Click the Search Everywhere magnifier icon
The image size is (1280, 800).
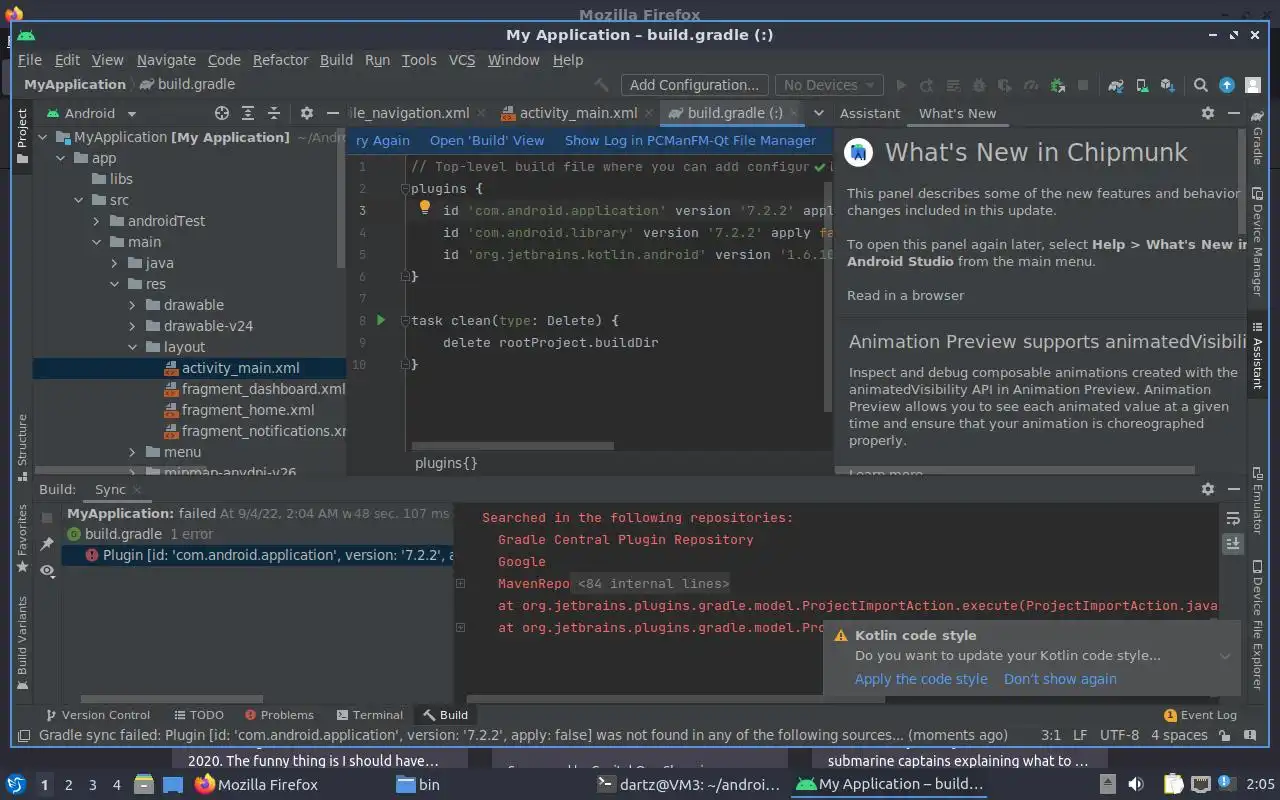1201,85
